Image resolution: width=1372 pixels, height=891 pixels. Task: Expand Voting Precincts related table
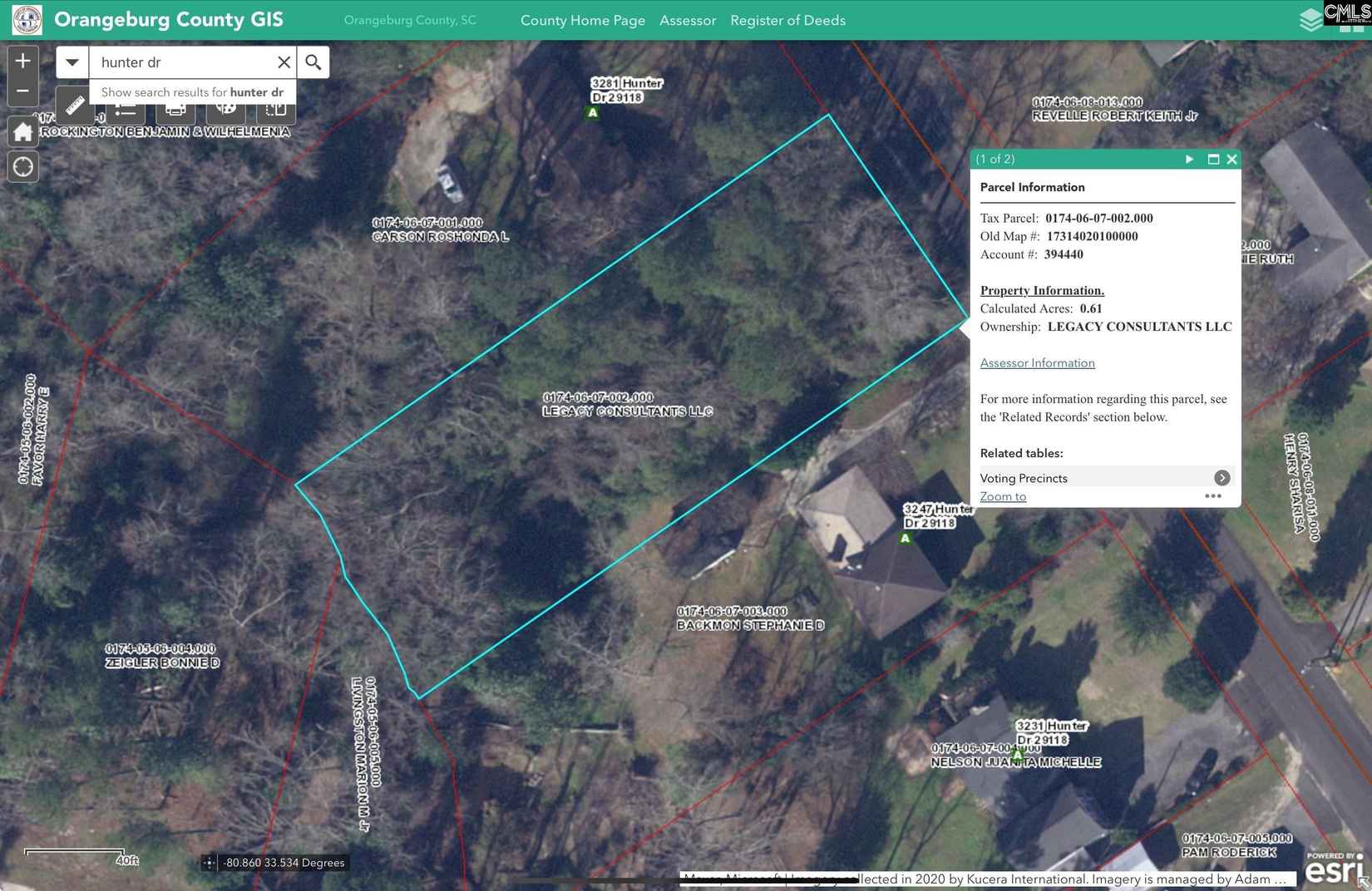(1221, 478)
